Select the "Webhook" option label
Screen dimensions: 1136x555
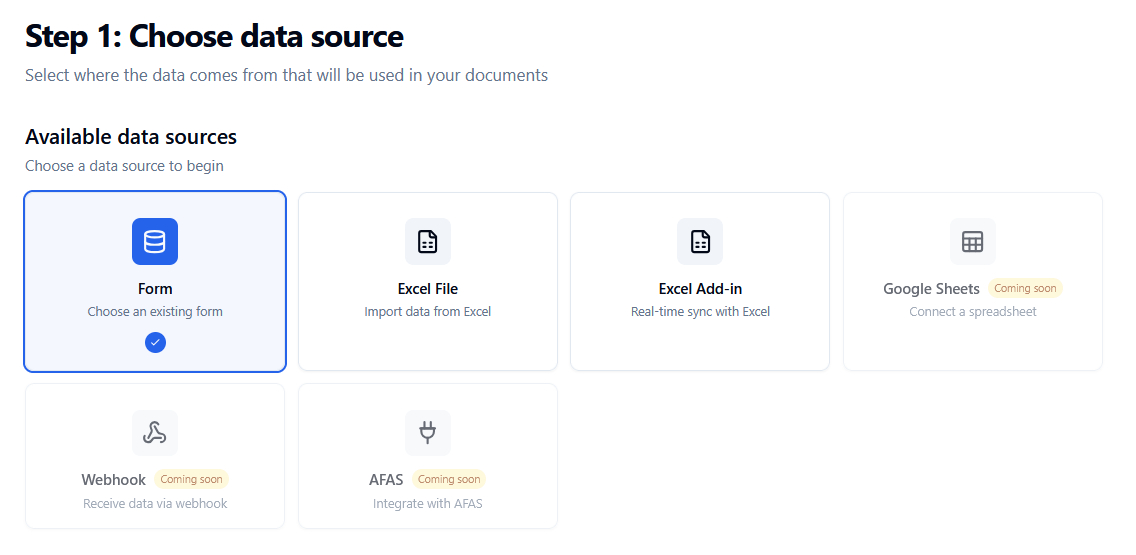pos(114,480)
